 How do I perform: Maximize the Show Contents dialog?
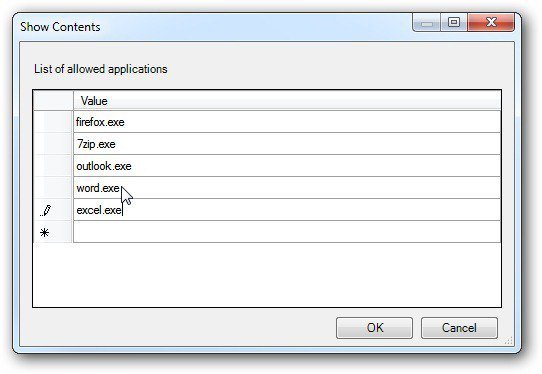pyautogui.click(x=454, y=22)
